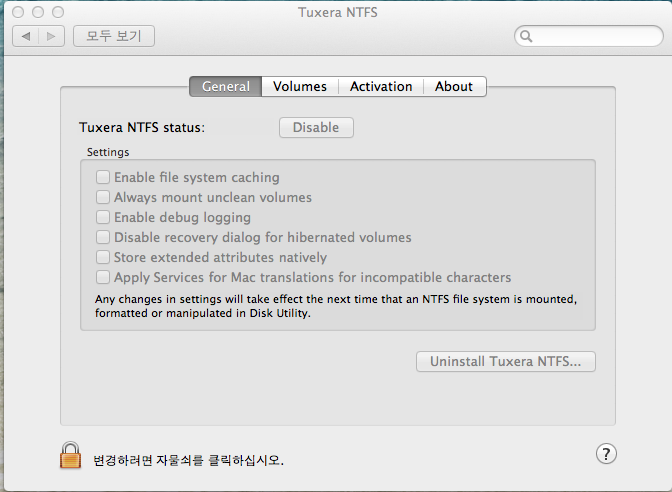Open help with the question mark button
The height and width of the screenshot is (492, 672).
(606, 454)
